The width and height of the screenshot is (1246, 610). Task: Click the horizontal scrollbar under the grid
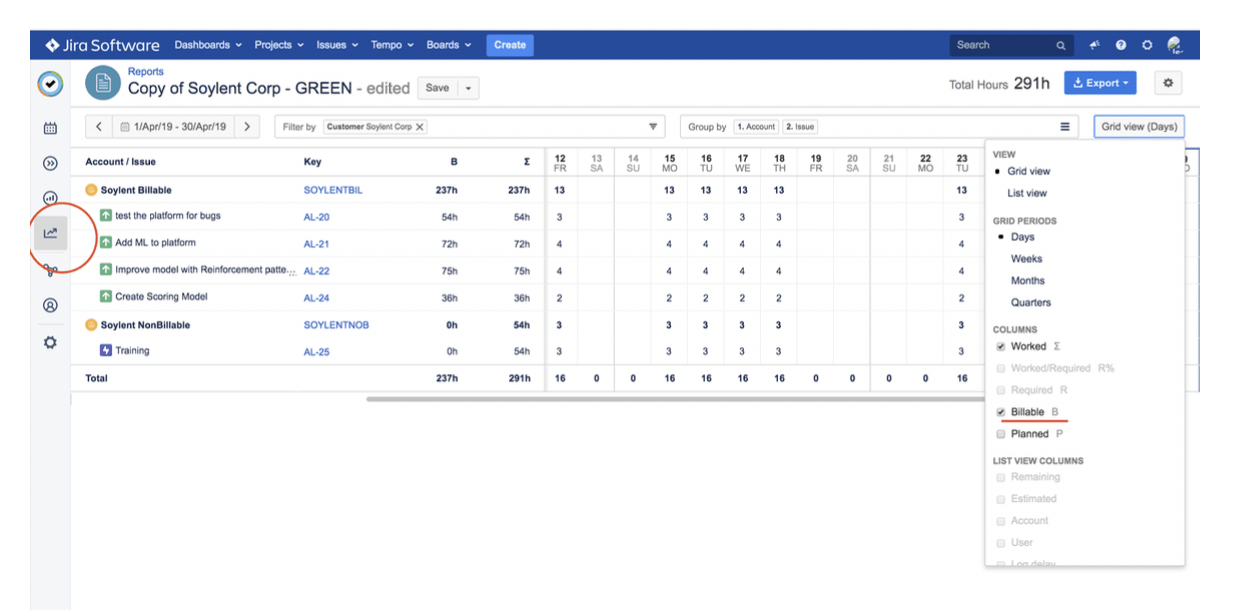click(x=676, y=399)
